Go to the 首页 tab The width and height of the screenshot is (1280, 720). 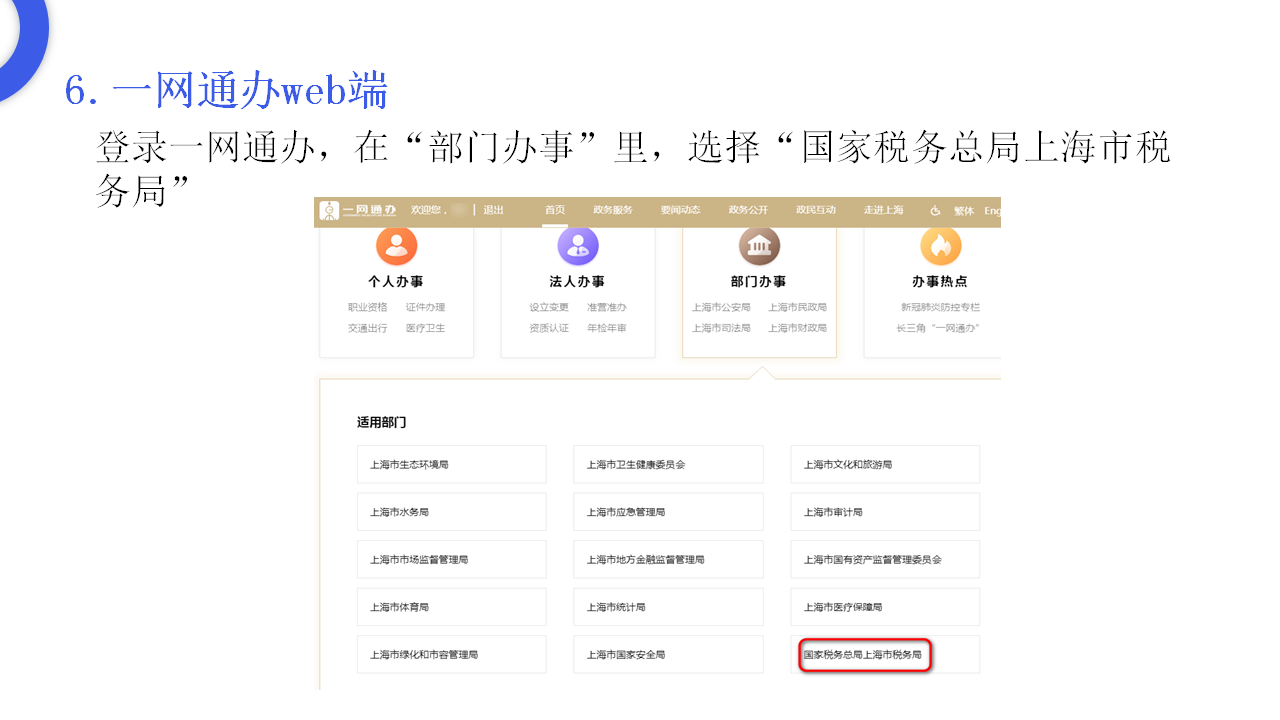555,210
